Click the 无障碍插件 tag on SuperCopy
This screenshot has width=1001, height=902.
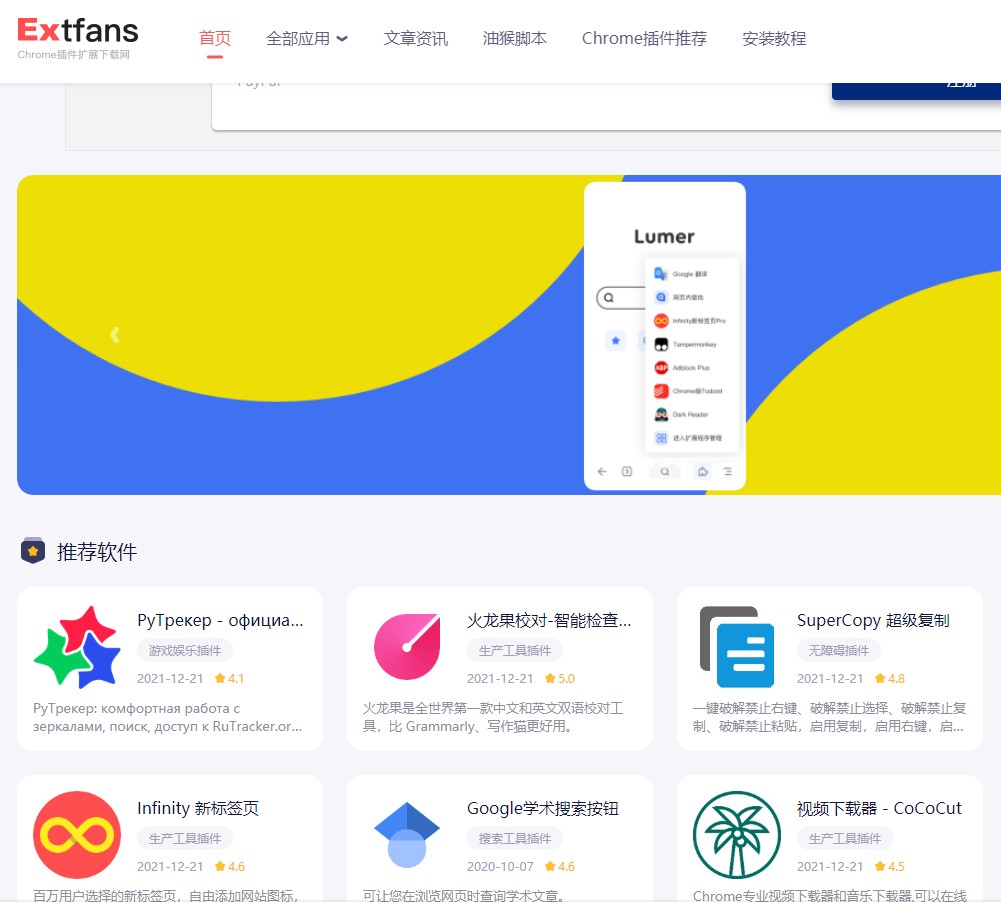tap(838, 650)
